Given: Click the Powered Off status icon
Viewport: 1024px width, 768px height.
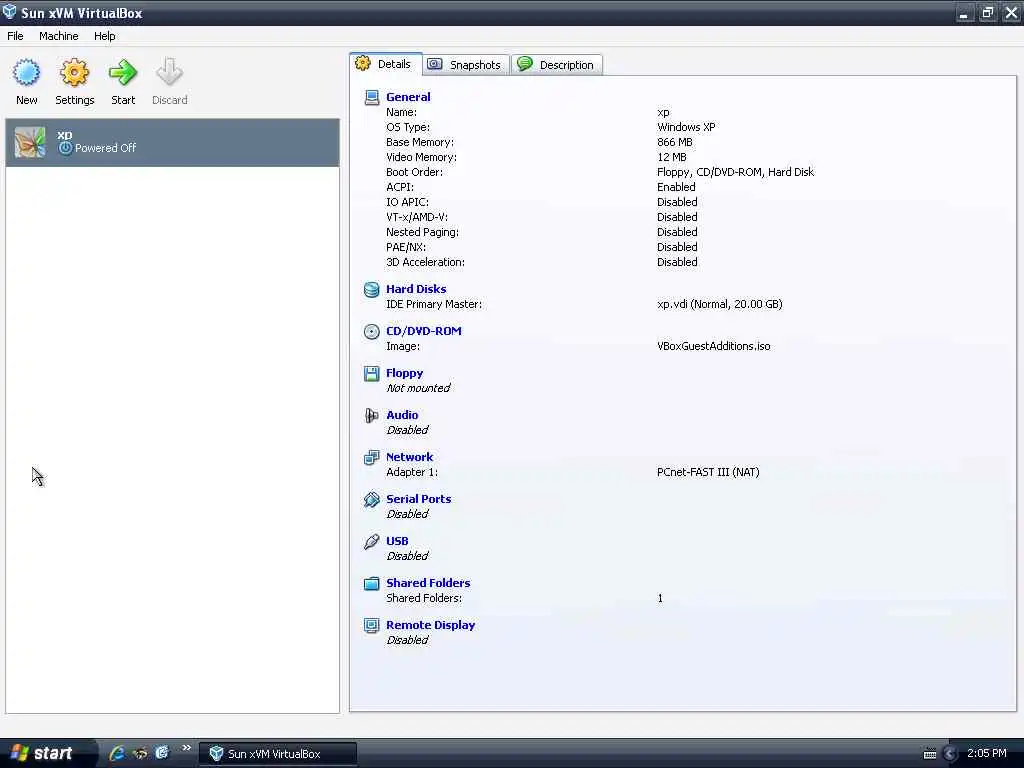Looking at the screenshot, I should [65, 148].
